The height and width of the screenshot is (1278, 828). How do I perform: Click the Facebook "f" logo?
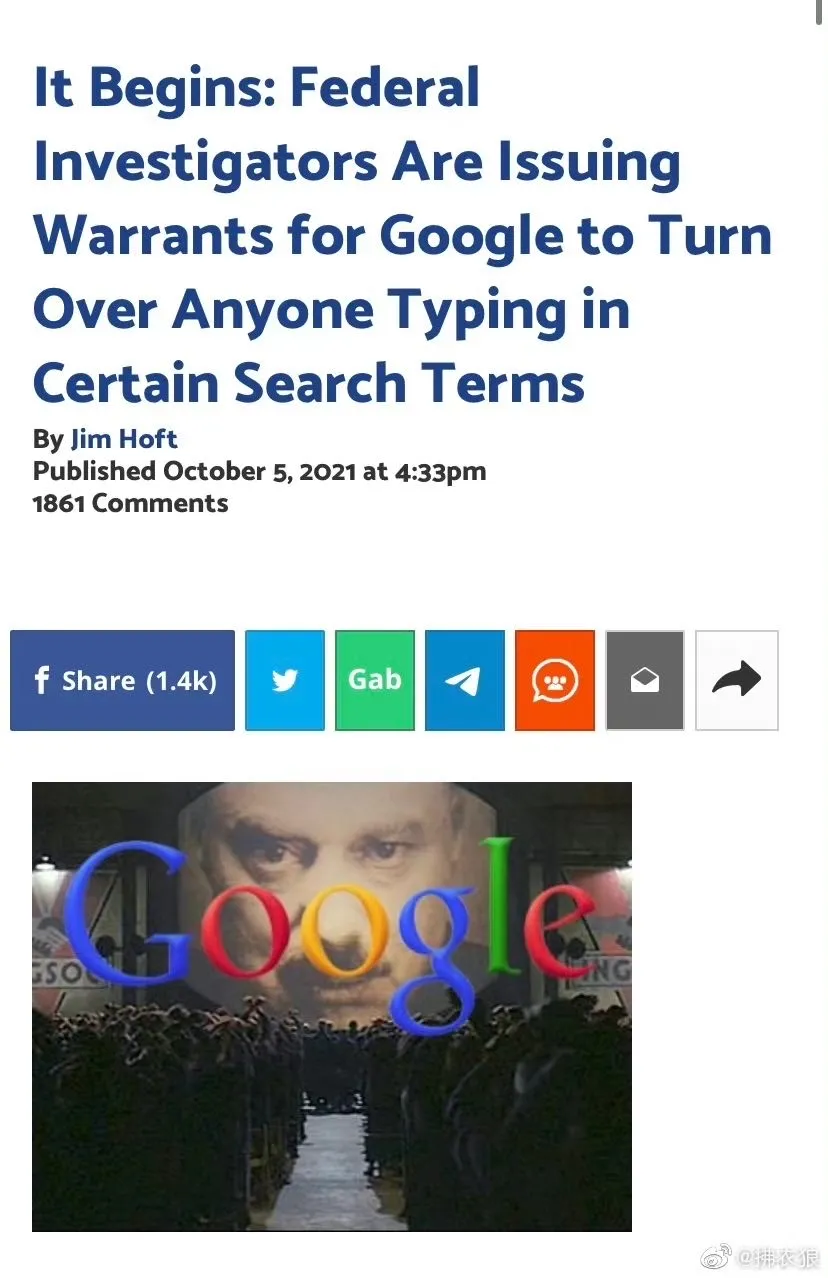click(x=41, y=680)
